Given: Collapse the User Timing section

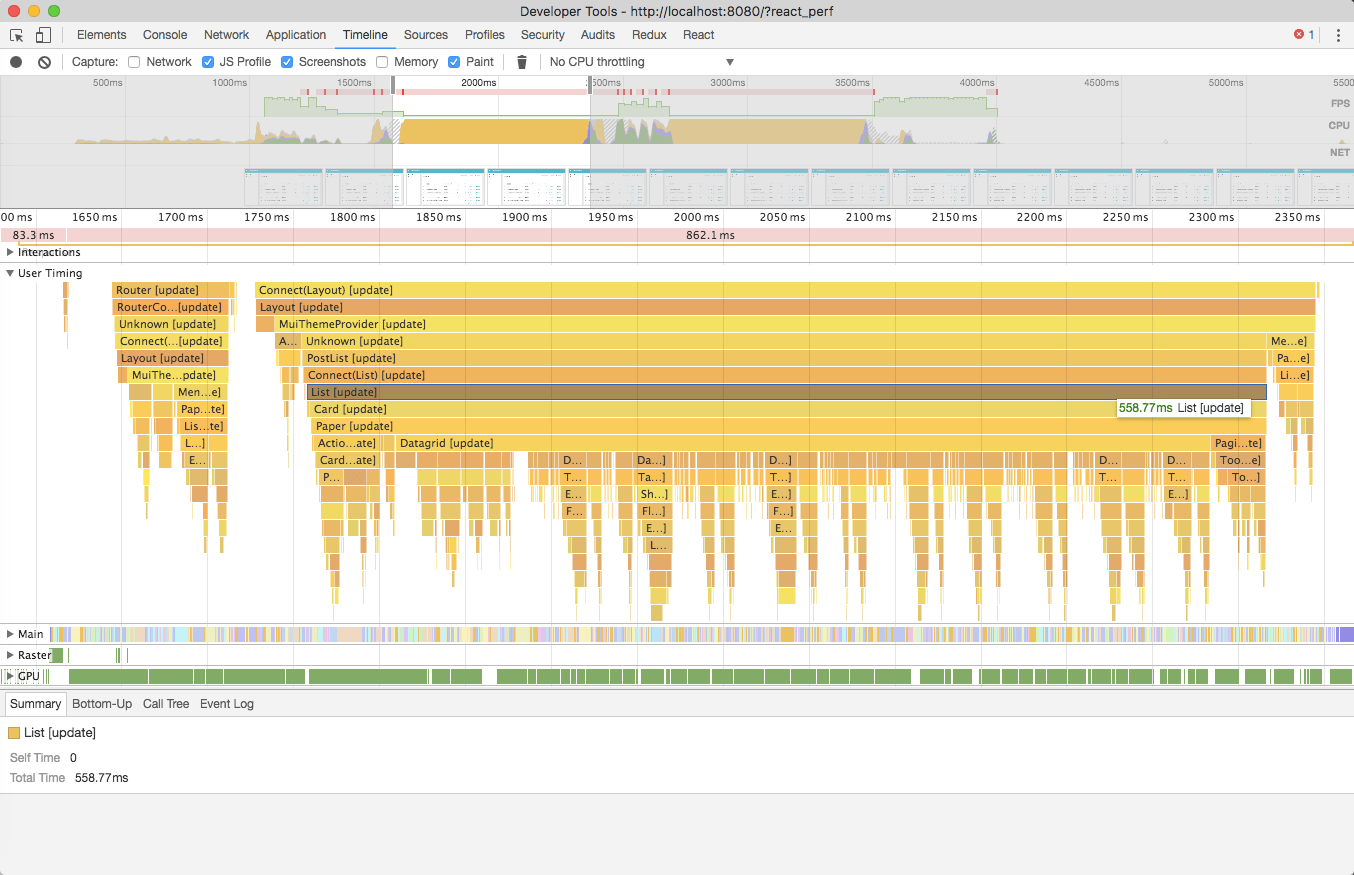Looking at the screenshot, I should pyautogui.click(x=10, y=272).
